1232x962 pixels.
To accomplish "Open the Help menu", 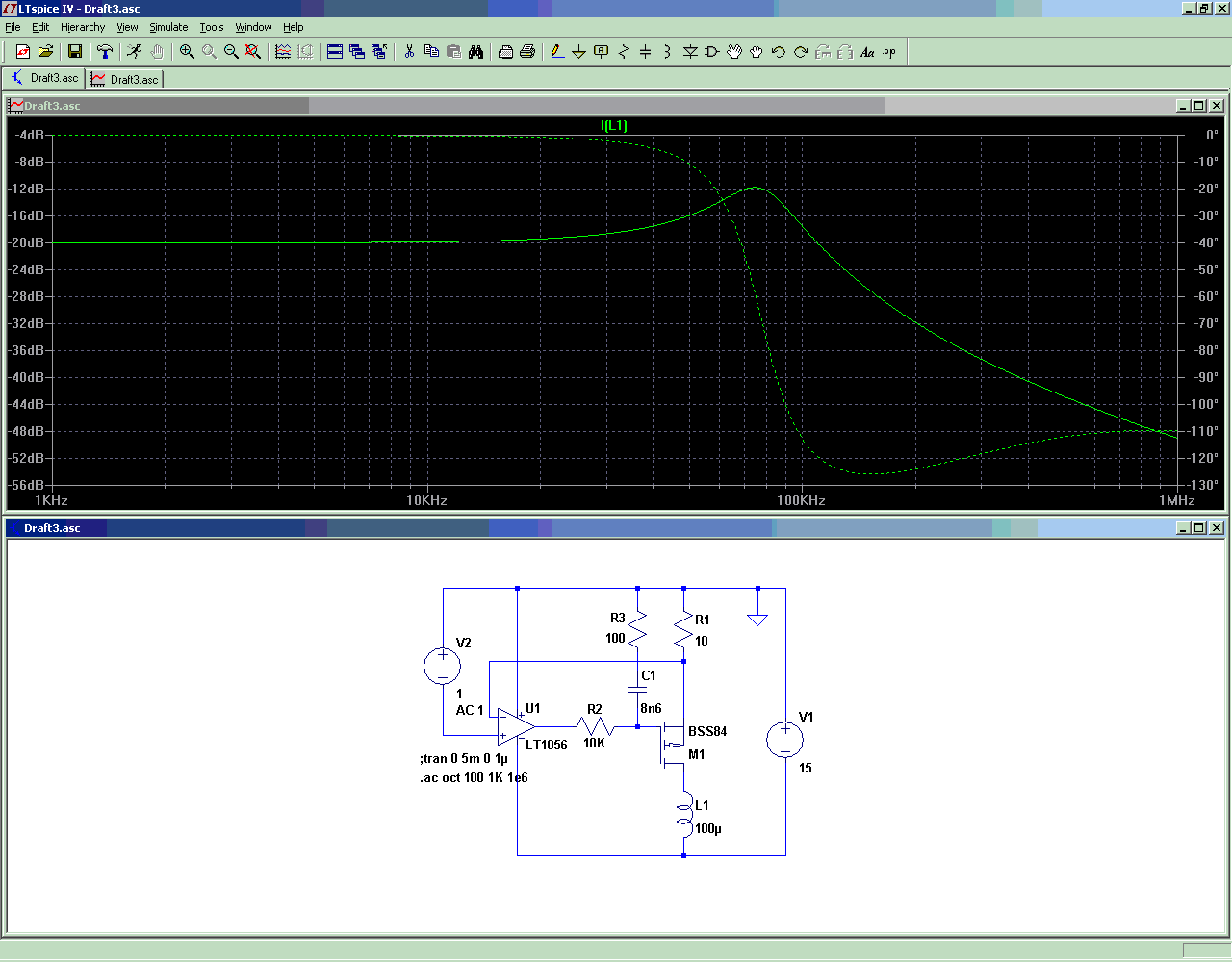I will (x=294, y=27).
